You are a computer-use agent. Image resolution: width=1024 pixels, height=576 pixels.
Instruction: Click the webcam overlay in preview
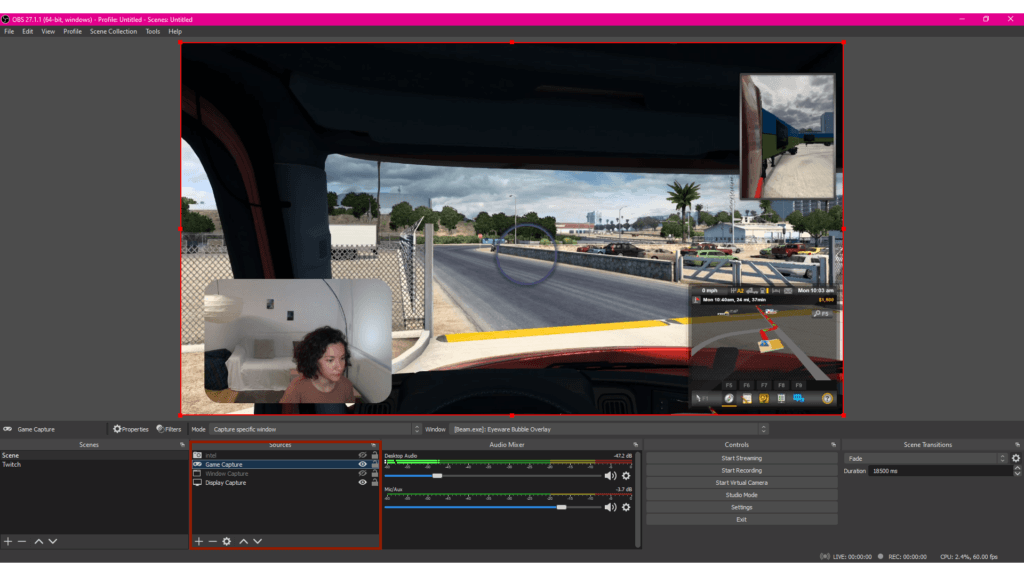[298, 341]
